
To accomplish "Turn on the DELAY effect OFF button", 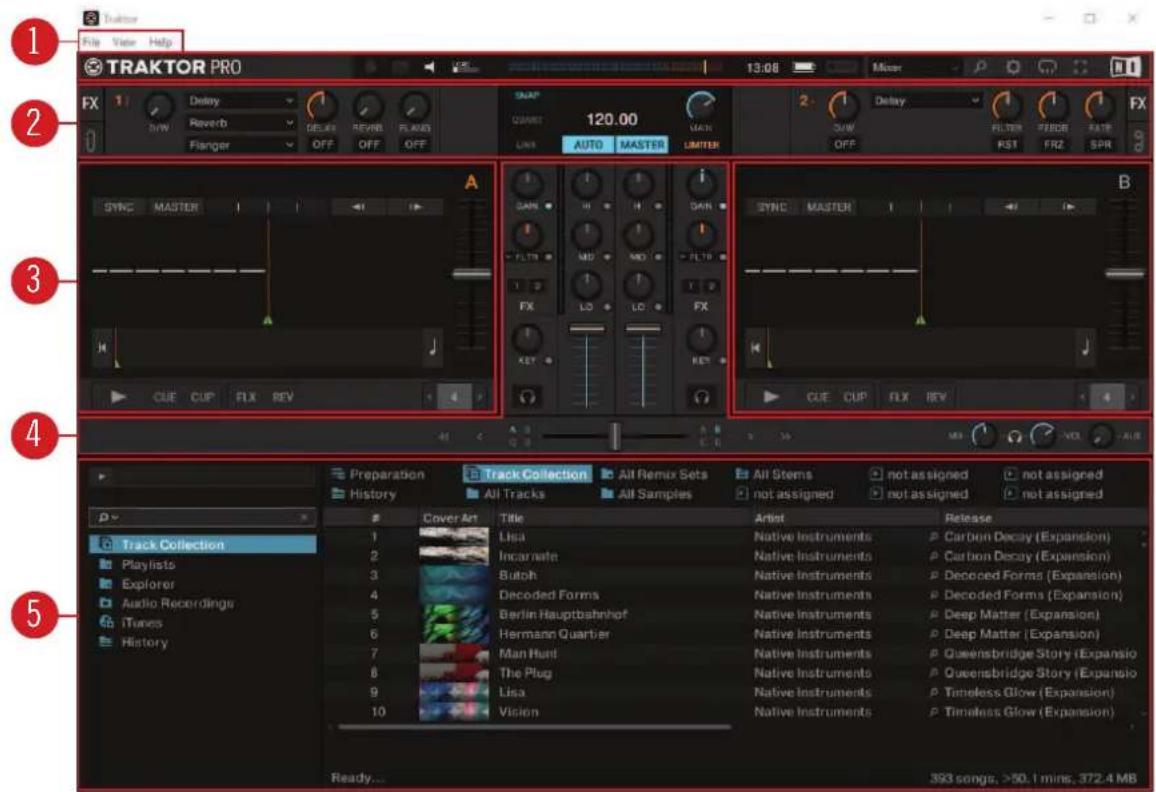I will coord(322,145).
